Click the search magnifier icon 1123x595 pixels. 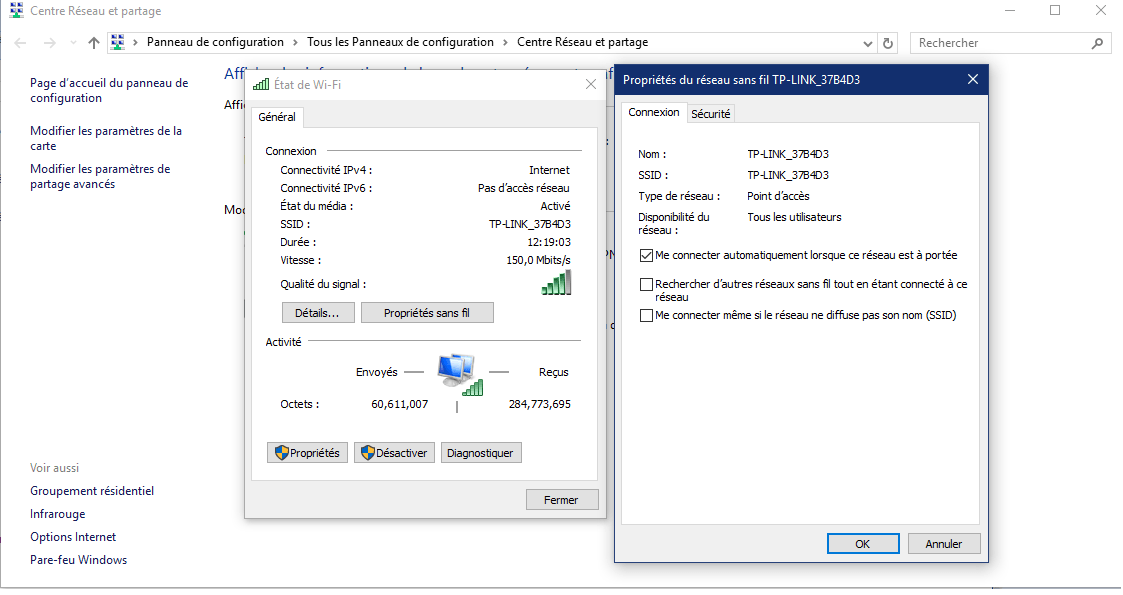(x=1097, y=43)
